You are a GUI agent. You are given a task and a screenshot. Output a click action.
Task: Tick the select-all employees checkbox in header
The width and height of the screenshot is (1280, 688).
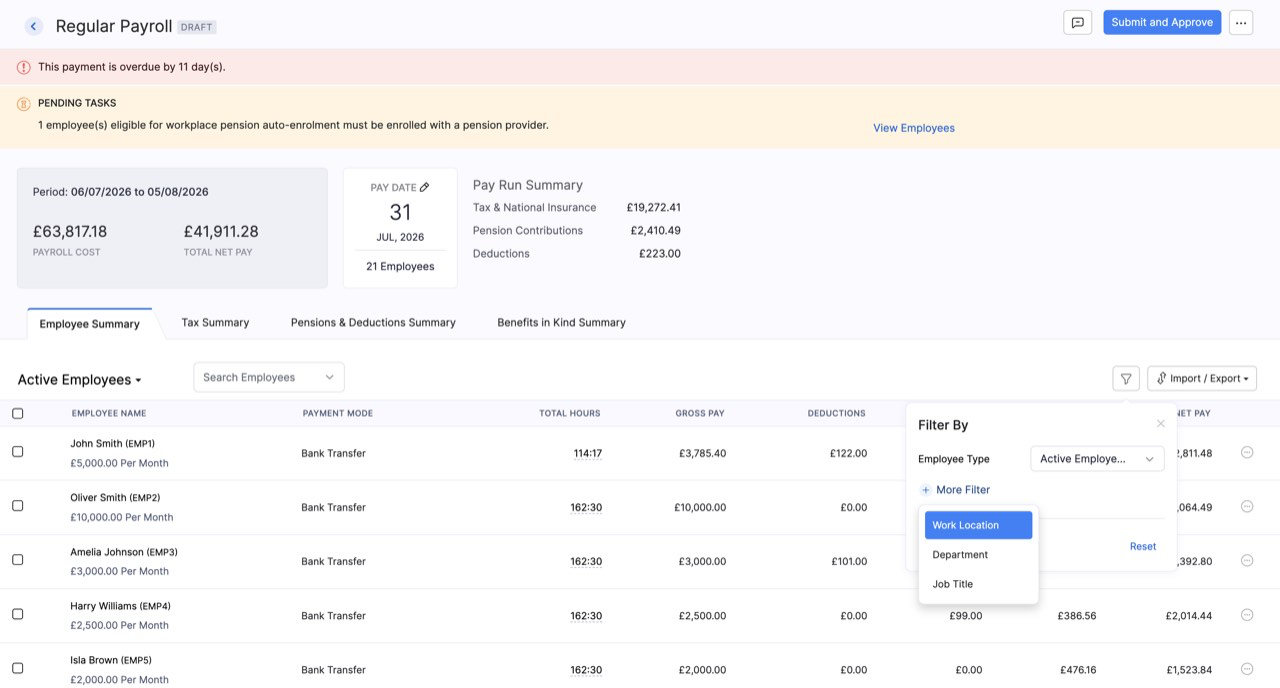[x=17, y=413]
